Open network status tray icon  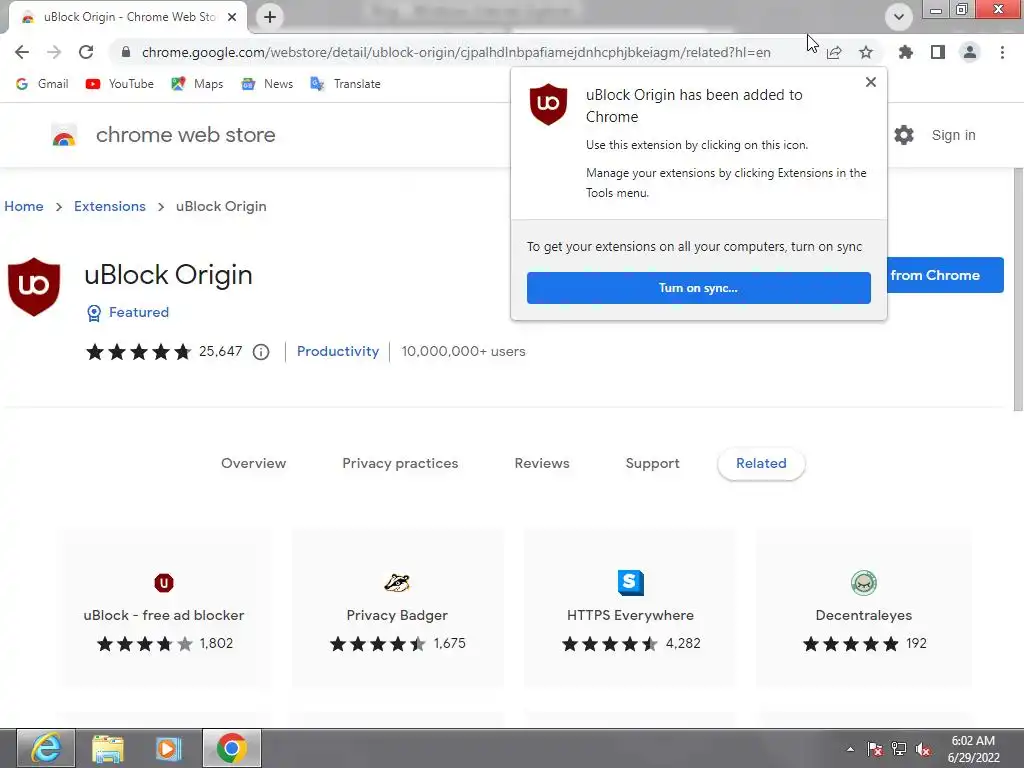click(899, 749)
